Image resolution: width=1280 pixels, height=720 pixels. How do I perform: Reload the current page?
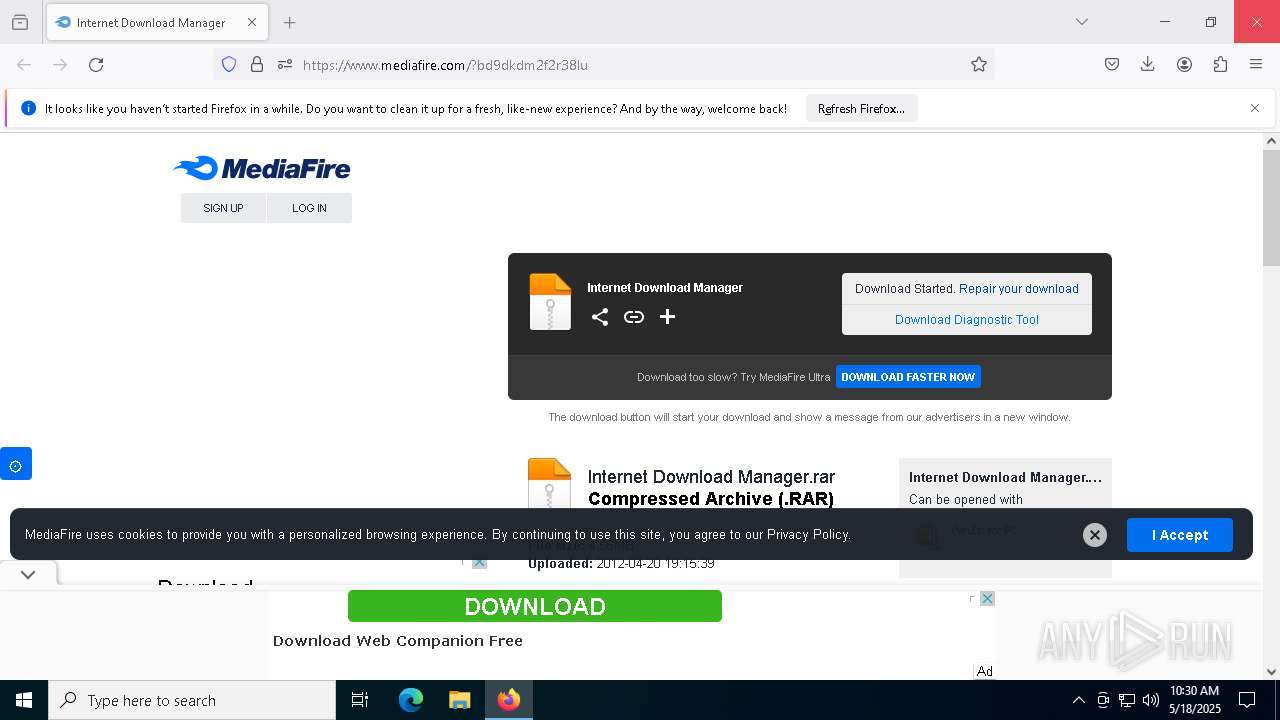pos(96,64)
